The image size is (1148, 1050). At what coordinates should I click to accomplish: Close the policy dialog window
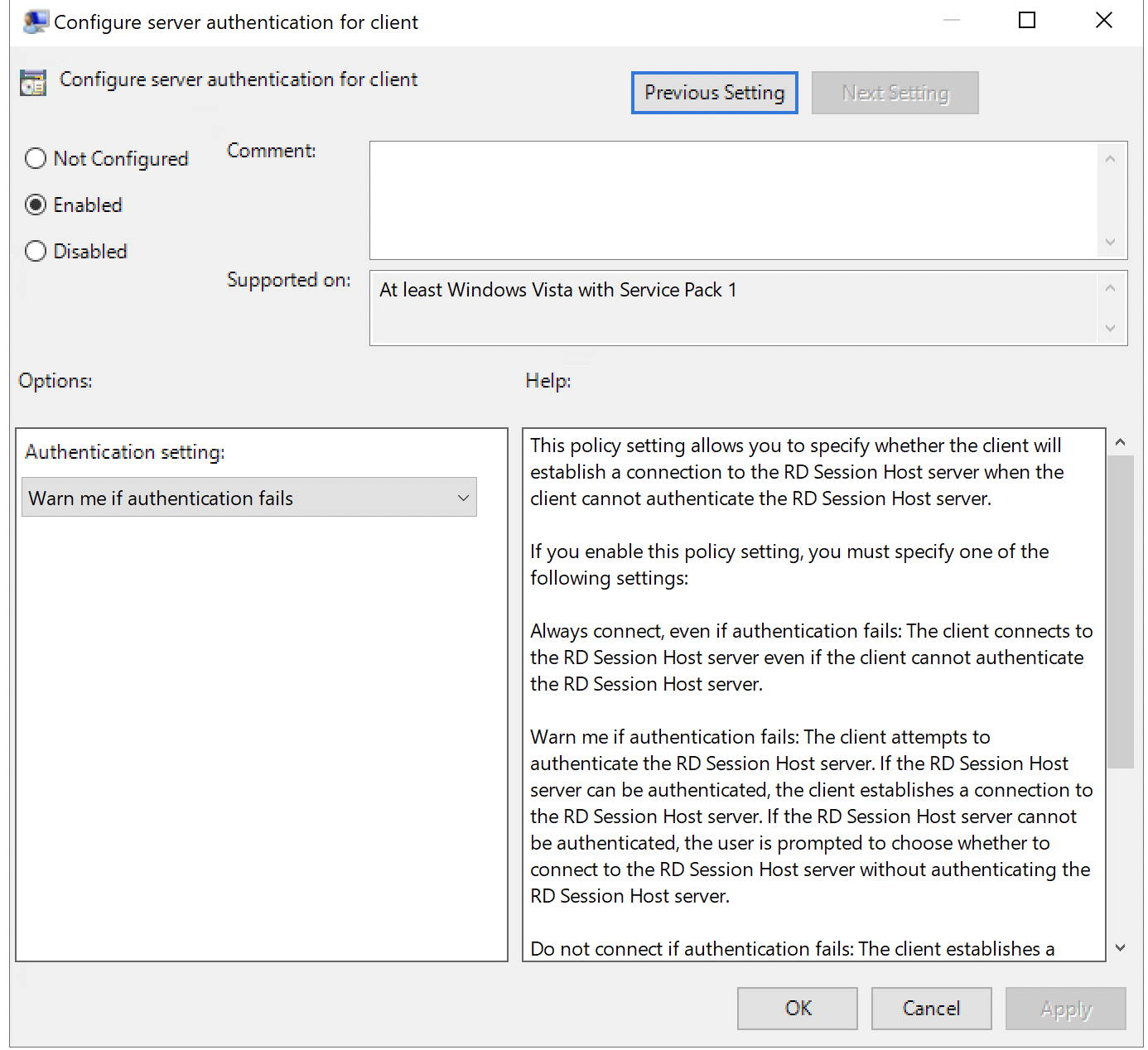click(1103, 21)
